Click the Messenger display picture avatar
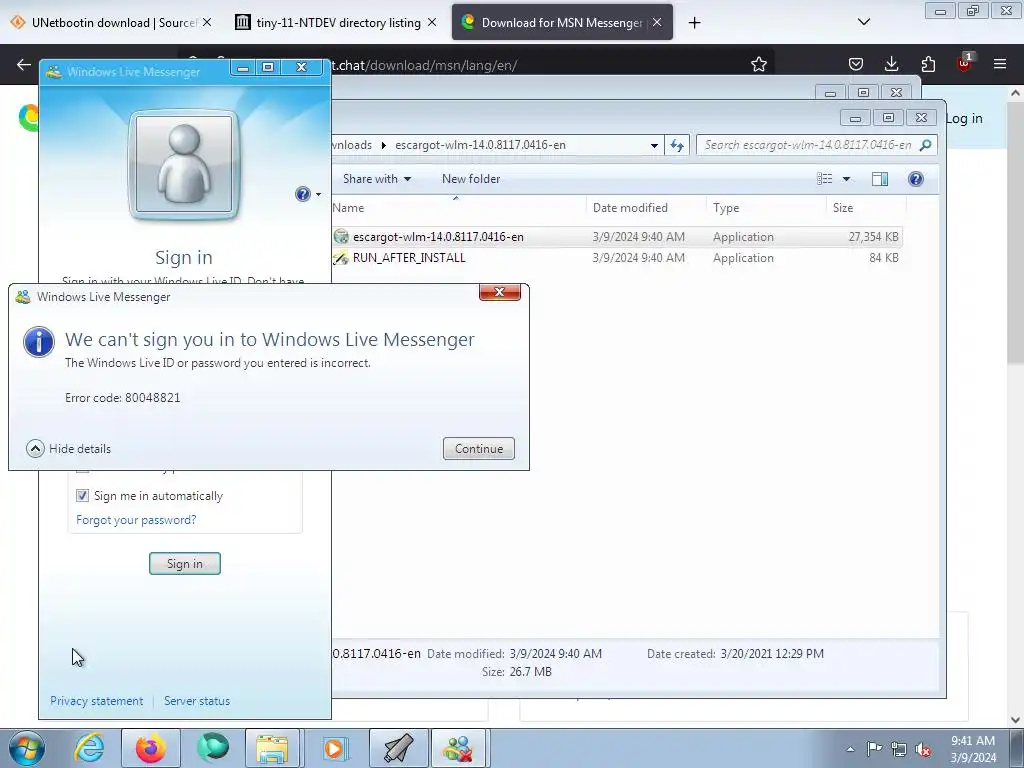The image size is (1024, 768). (x=184, y=165)
